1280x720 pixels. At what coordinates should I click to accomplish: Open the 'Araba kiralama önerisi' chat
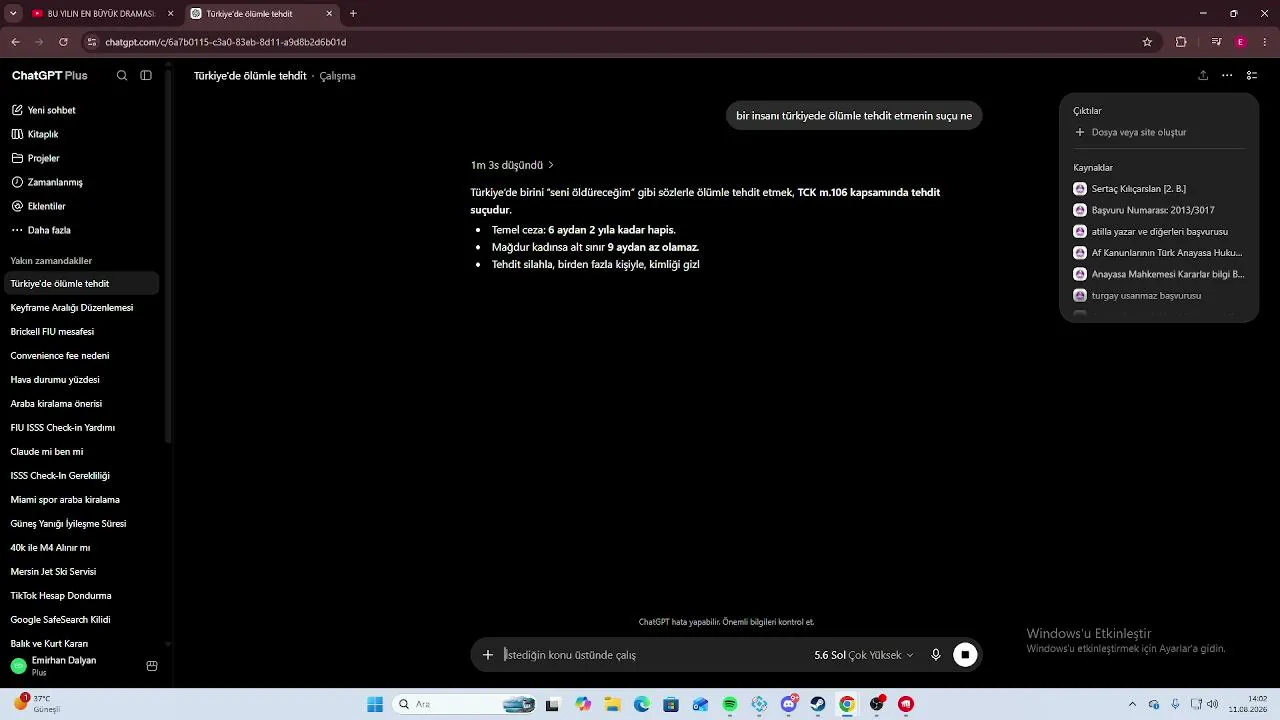80,404
